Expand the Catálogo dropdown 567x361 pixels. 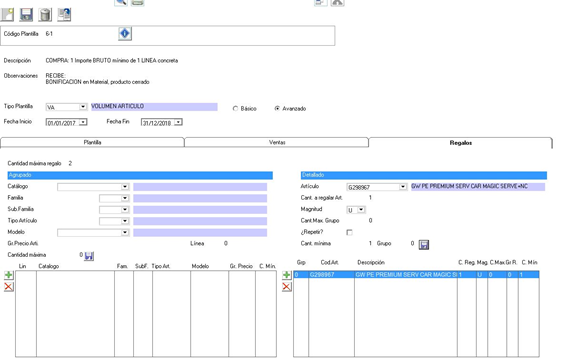pyautogui.click(x=125, y=187)
